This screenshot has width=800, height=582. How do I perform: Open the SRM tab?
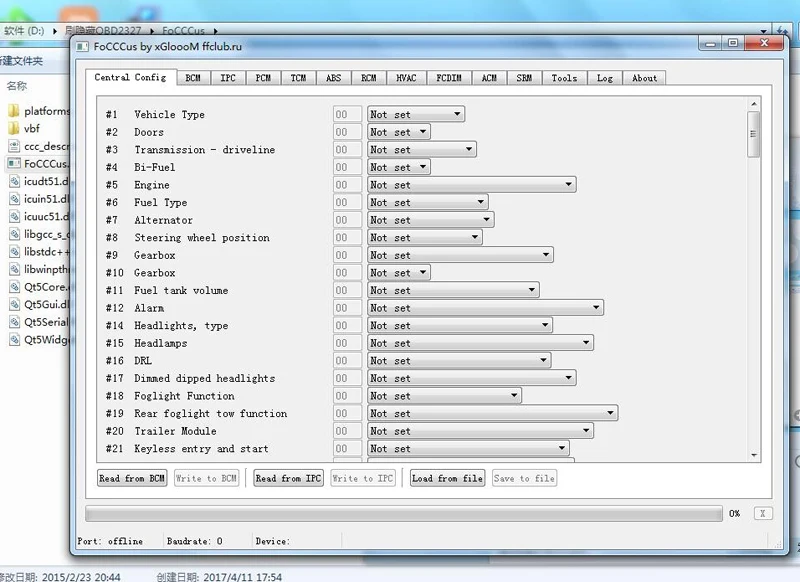coord(524,78)
